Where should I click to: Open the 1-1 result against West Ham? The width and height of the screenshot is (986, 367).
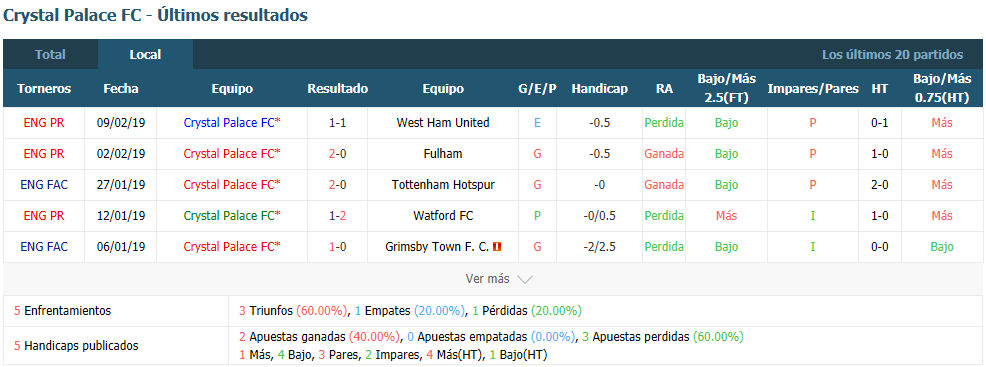(337, 123)
